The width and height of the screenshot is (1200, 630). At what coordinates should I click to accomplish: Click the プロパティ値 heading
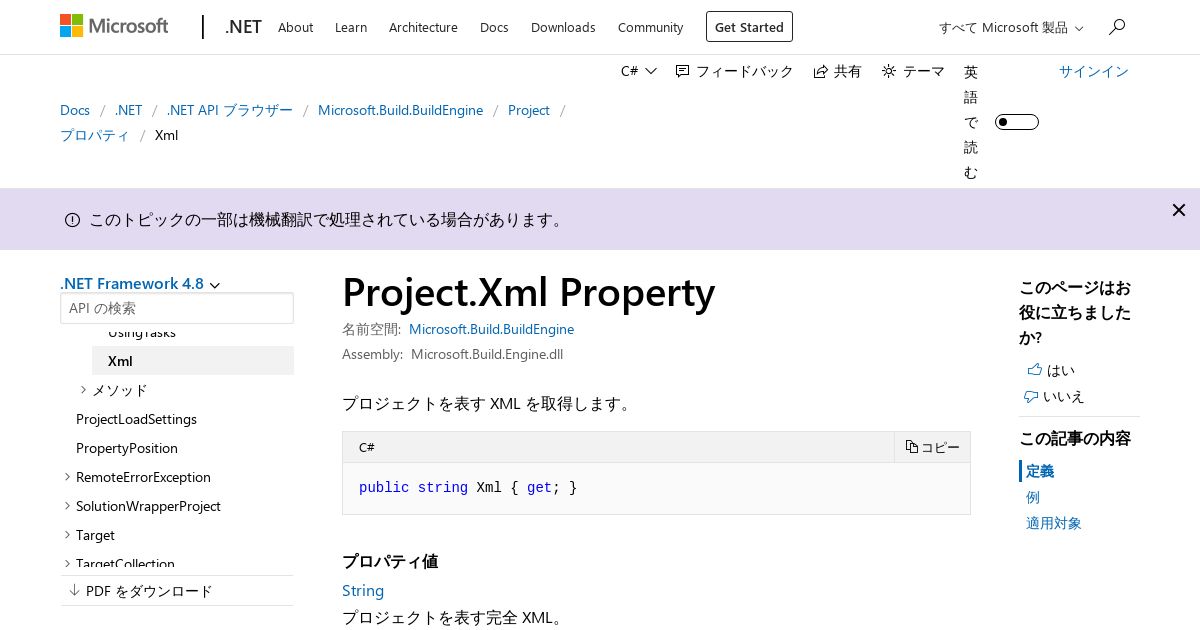tap(390, 561)
